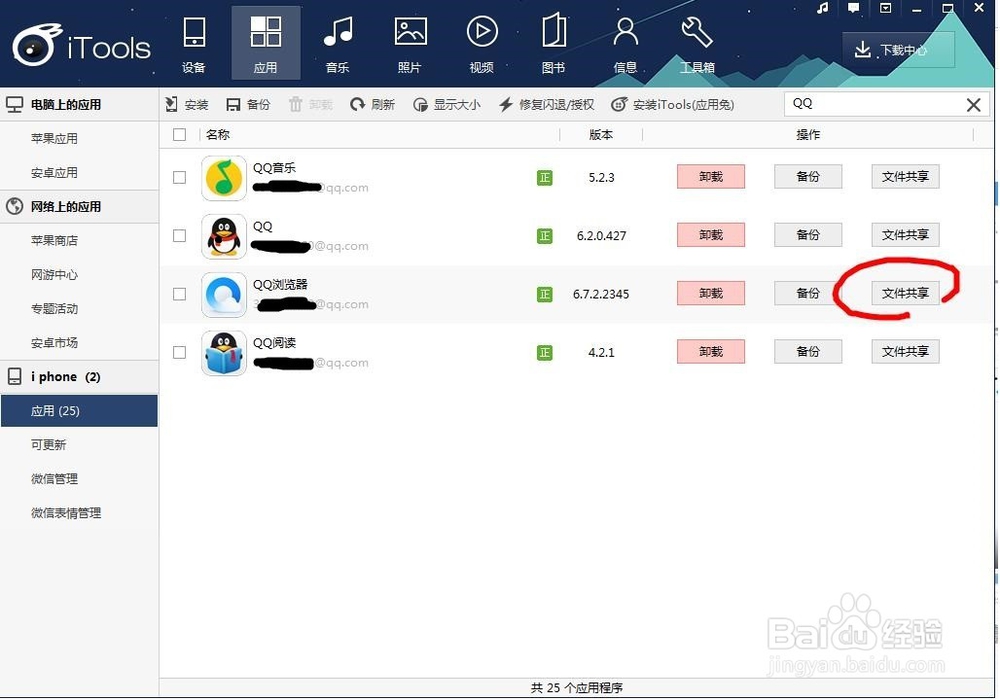The image size is (1000, 700).
Task: Click the green 正 badge on QQ音乐 row
Action: click(545, 178)
